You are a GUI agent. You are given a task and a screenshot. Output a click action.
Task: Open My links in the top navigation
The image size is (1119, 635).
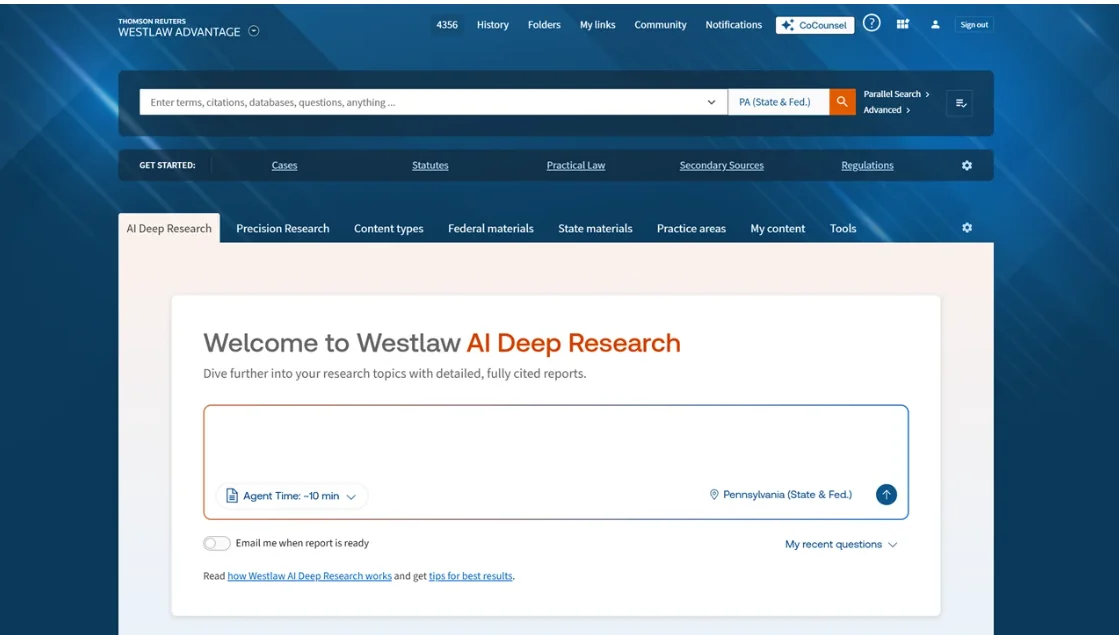(597, 25)
